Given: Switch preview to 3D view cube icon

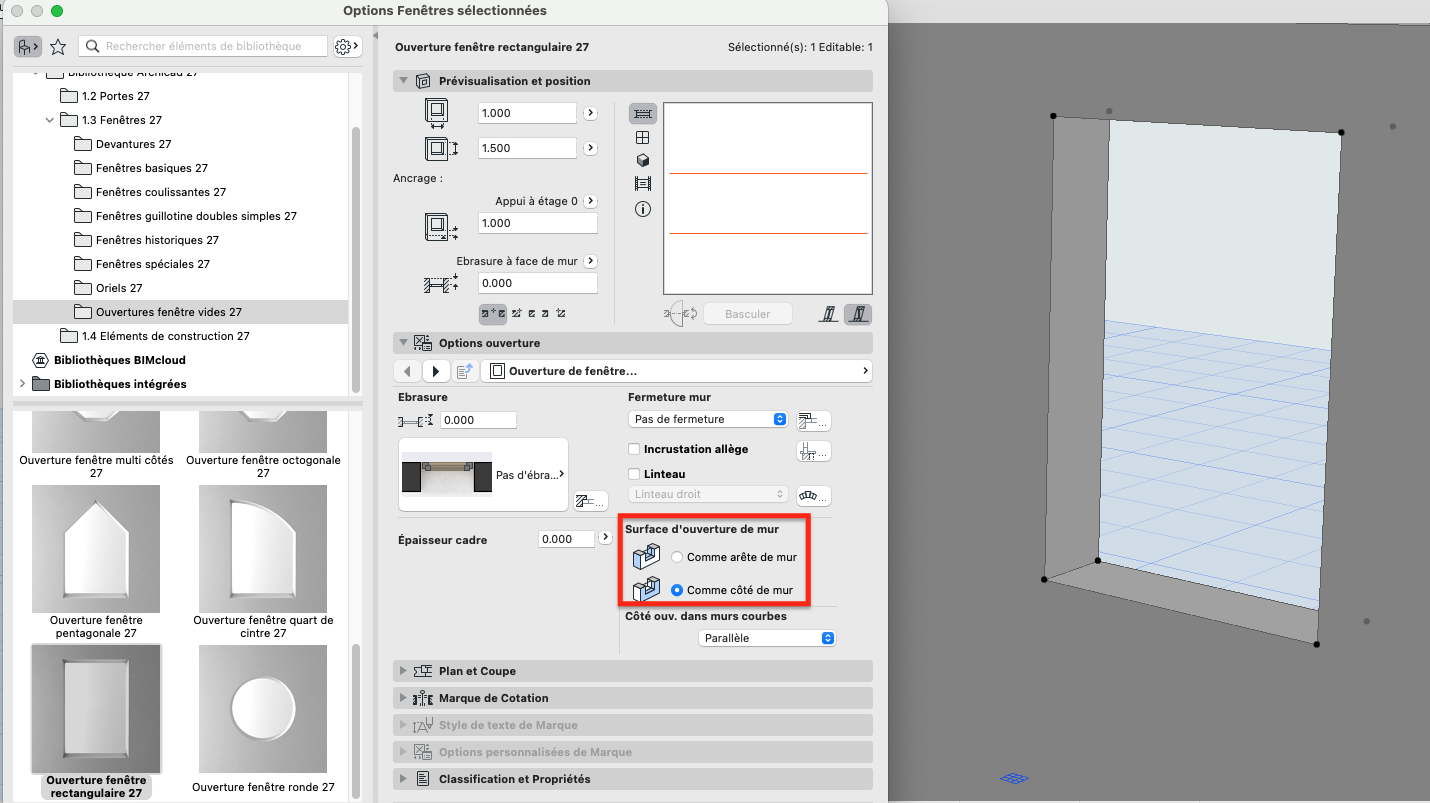Looking at the screenshot, I should (x=643, y=160).
